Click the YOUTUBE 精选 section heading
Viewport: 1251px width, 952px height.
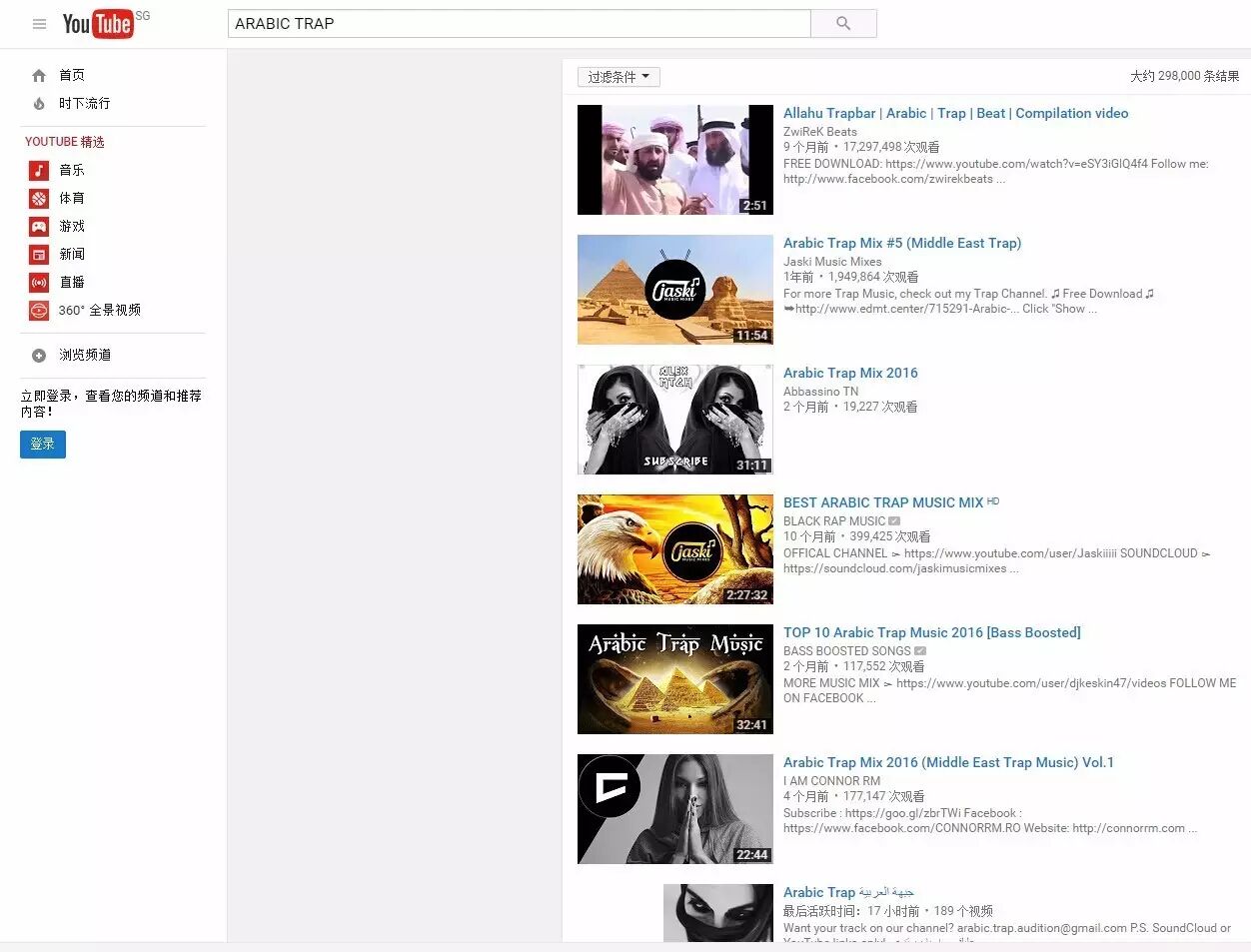[x=65, y=142]
